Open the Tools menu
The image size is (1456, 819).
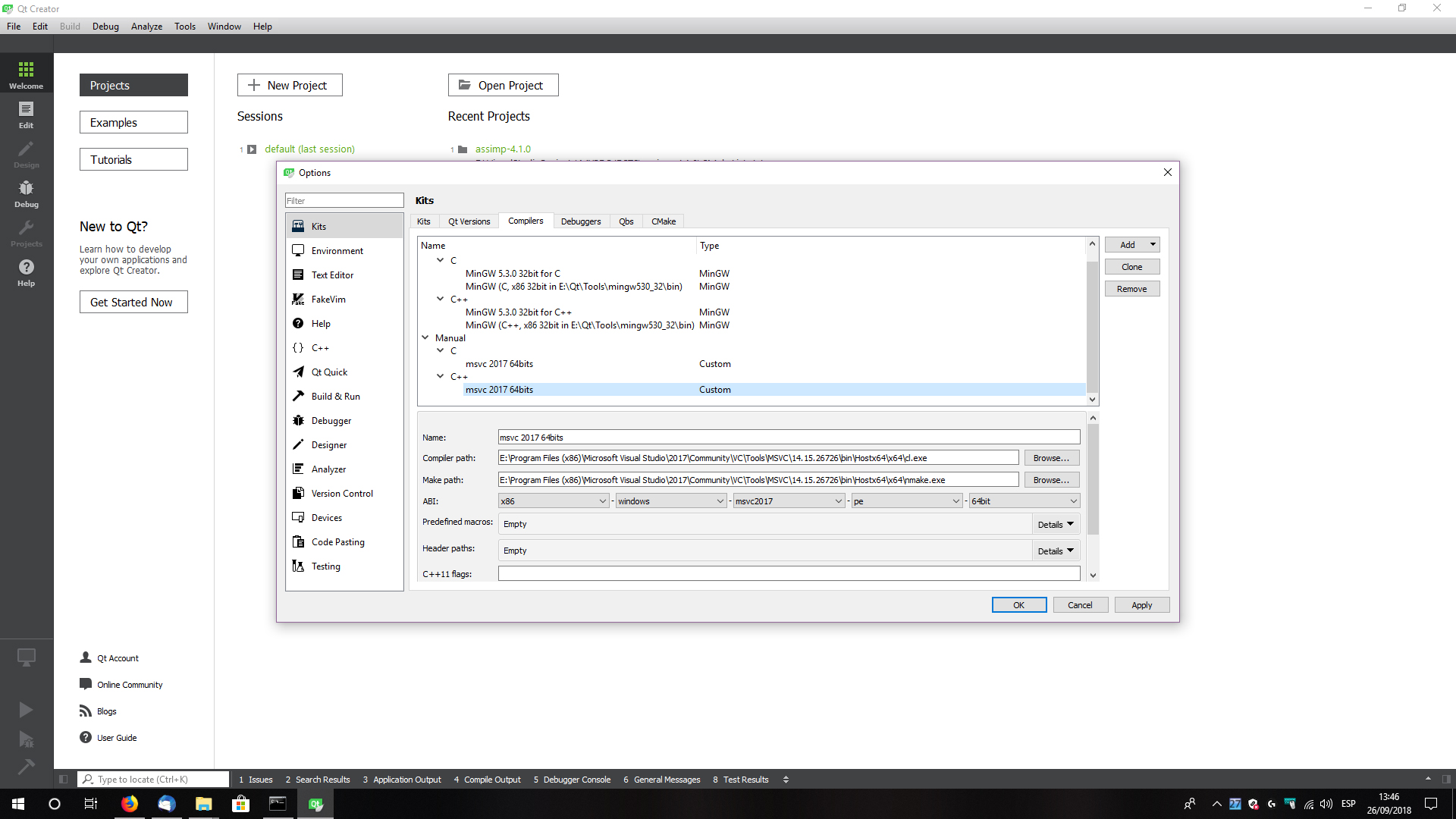pyautogui.click(x=185, y=26)
